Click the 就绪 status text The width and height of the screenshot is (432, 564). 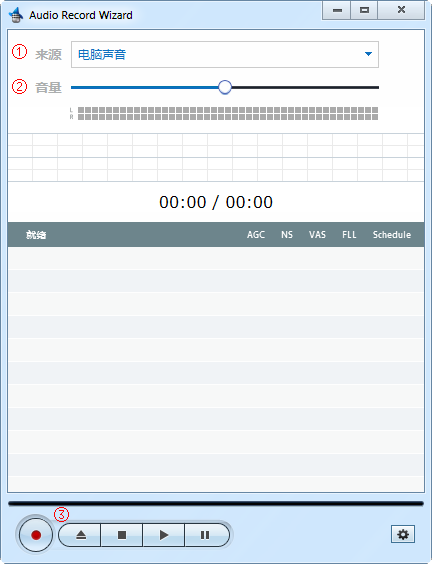point(36,235)
